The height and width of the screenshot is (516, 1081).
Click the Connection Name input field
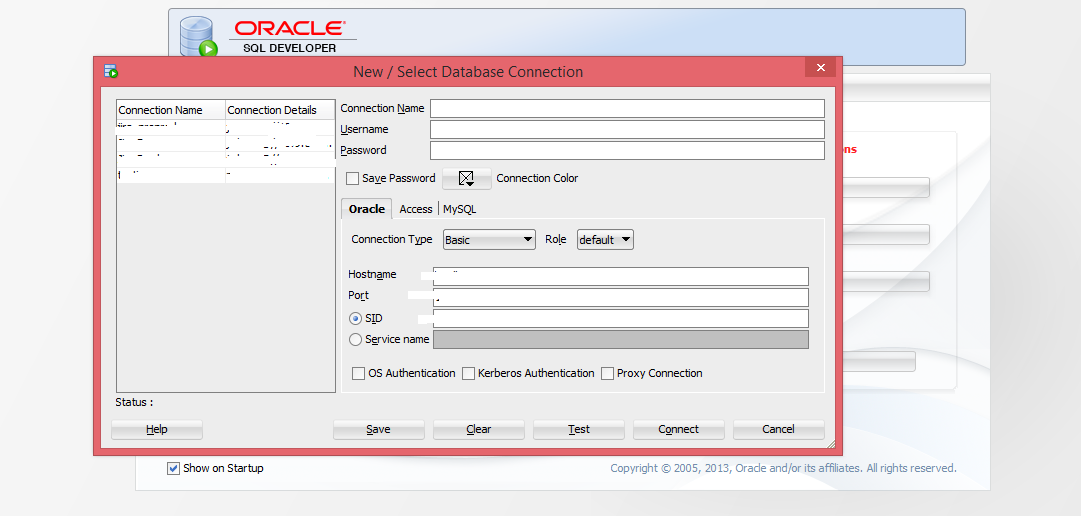tap(627, 109)
